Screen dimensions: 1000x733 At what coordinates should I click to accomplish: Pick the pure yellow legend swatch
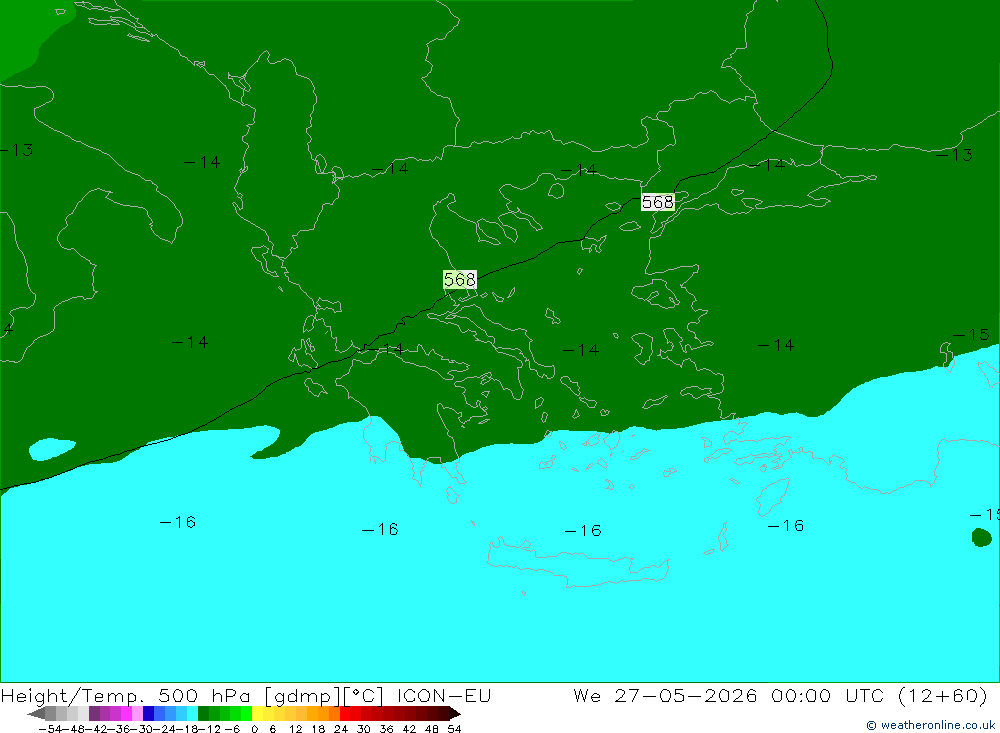click(257, 713)
